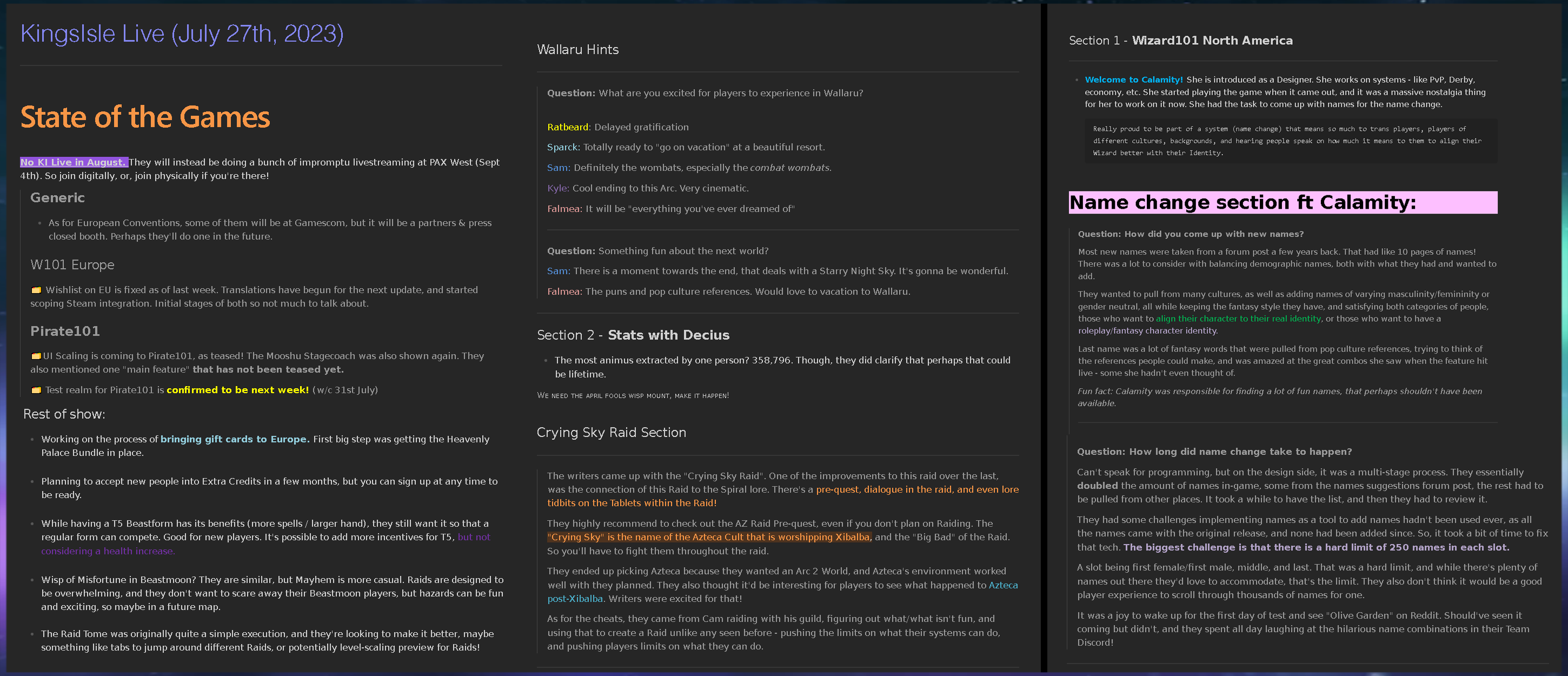Click 'Most new names were taken from a forum post'
Screen dimensions: 1568x676
click(1287, 264)
